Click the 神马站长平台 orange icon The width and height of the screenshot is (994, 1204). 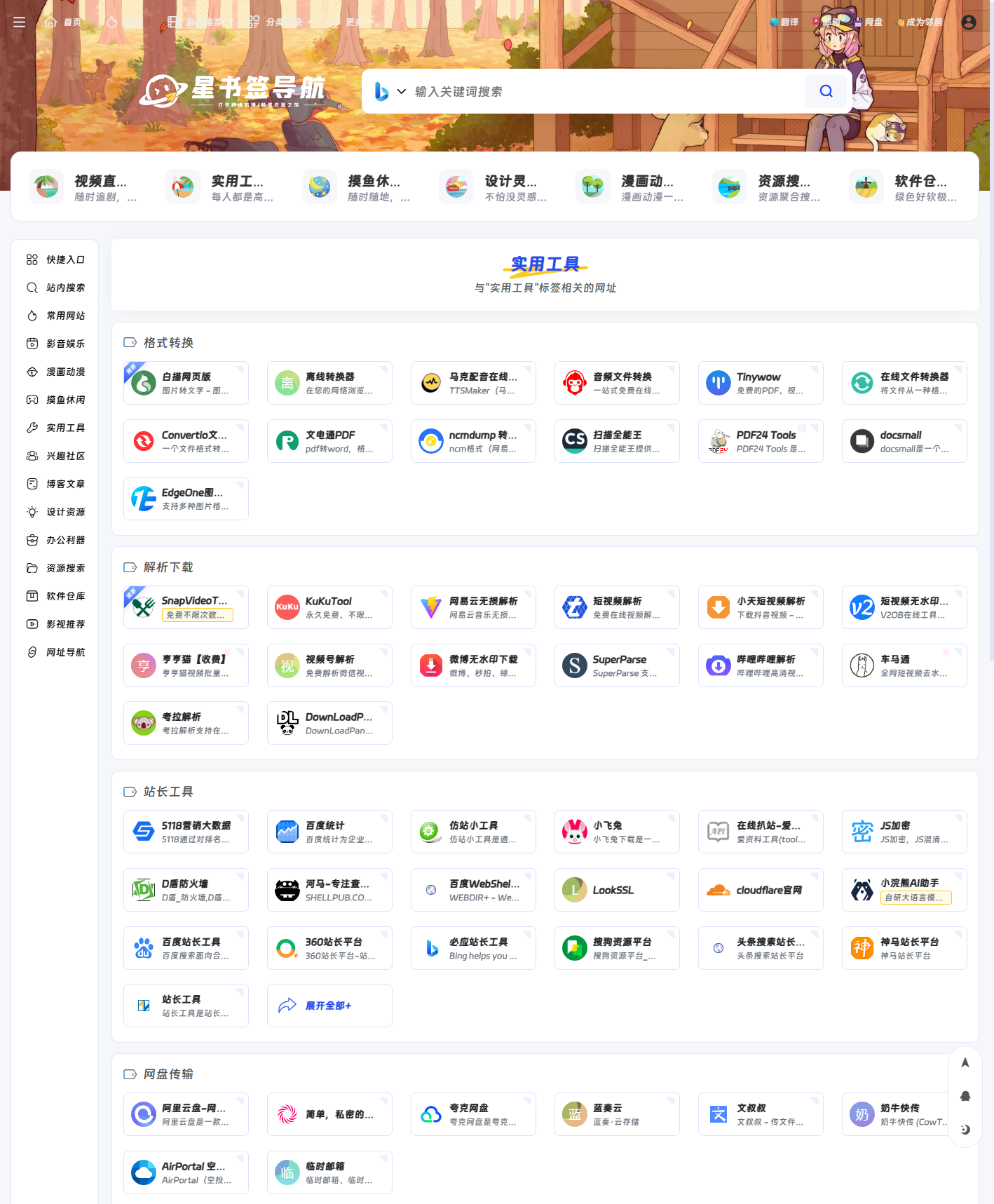click(862, 948)
